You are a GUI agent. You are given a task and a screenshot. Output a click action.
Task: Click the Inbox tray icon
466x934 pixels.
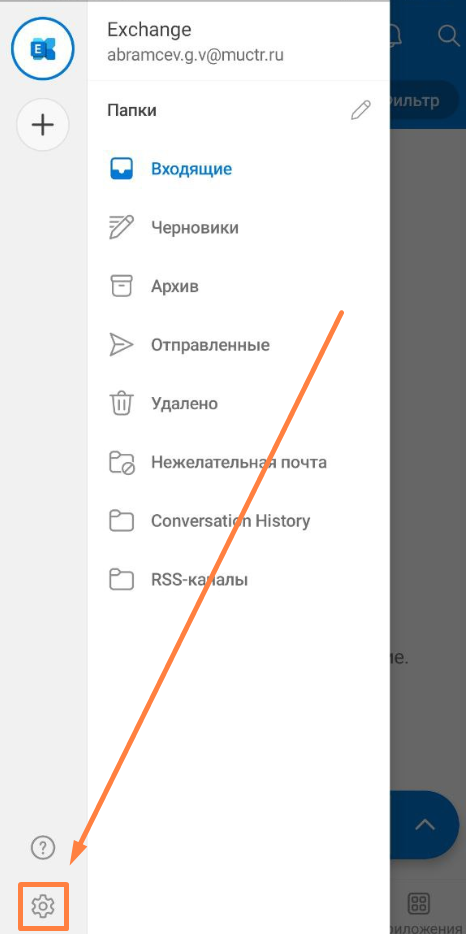[121, 169]
